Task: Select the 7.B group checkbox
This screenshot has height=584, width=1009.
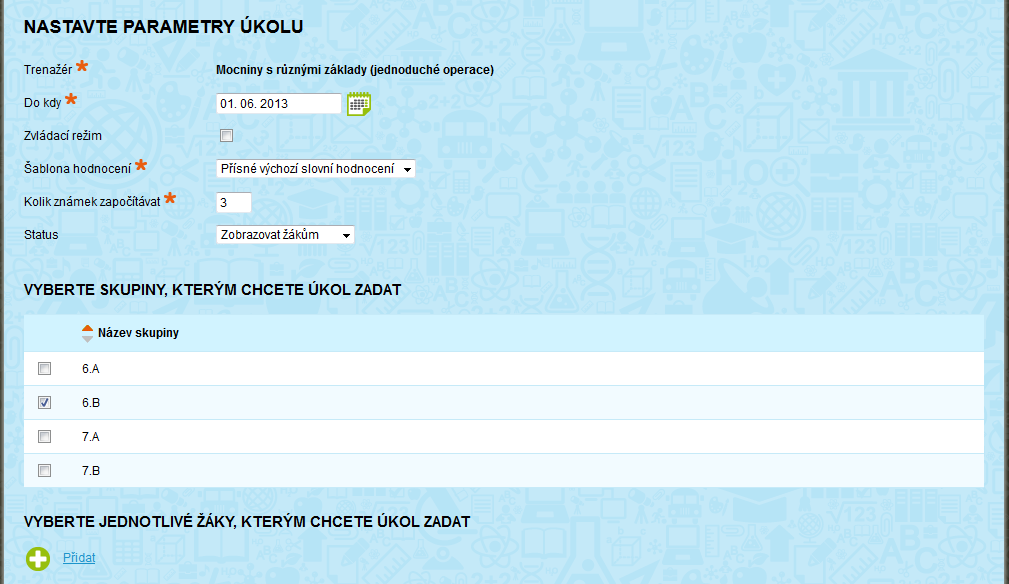Action: (x=44, y=470)
